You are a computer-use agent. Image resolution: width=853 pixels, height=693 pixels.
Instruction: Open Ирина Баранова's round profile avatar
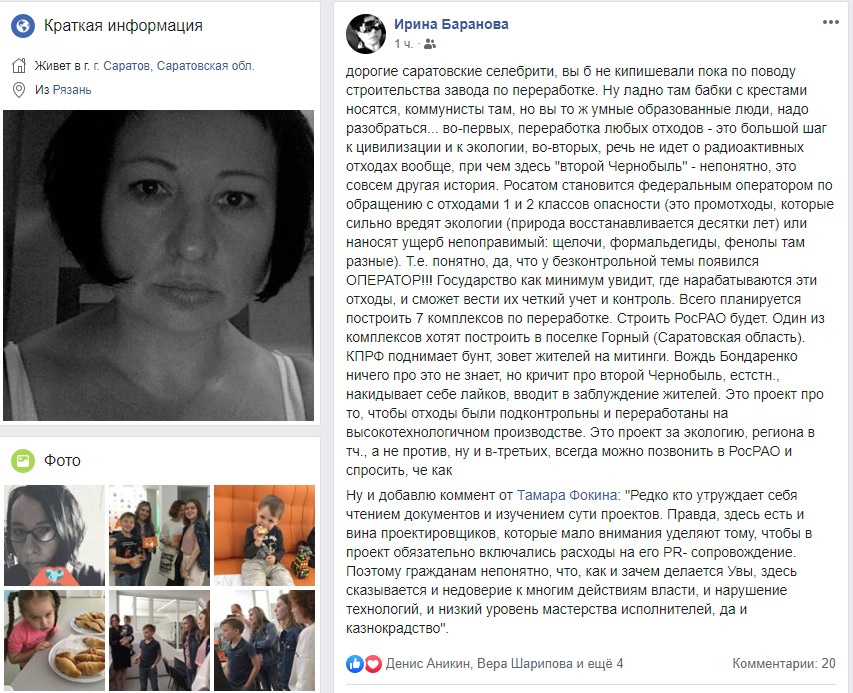click(366, 34)
